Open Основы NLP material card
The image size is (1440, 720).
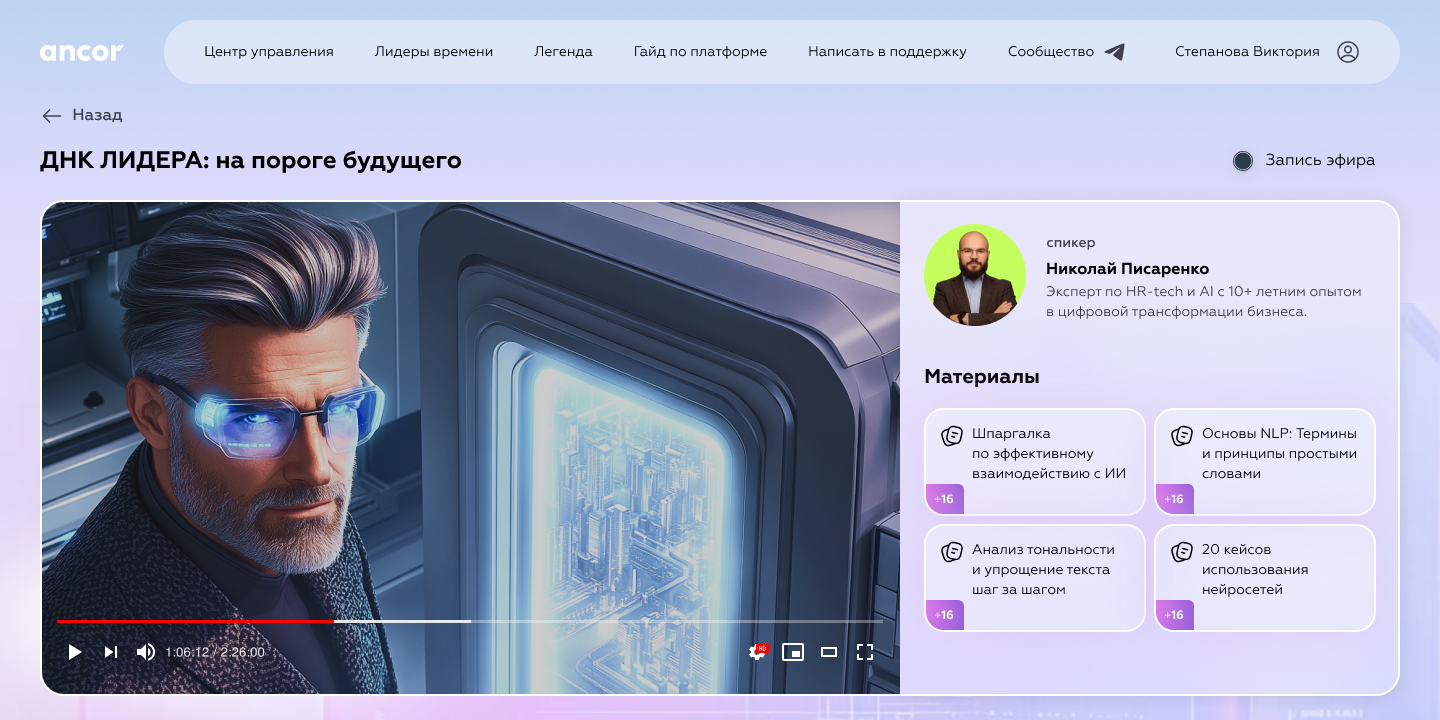(x=1265, y=462)
